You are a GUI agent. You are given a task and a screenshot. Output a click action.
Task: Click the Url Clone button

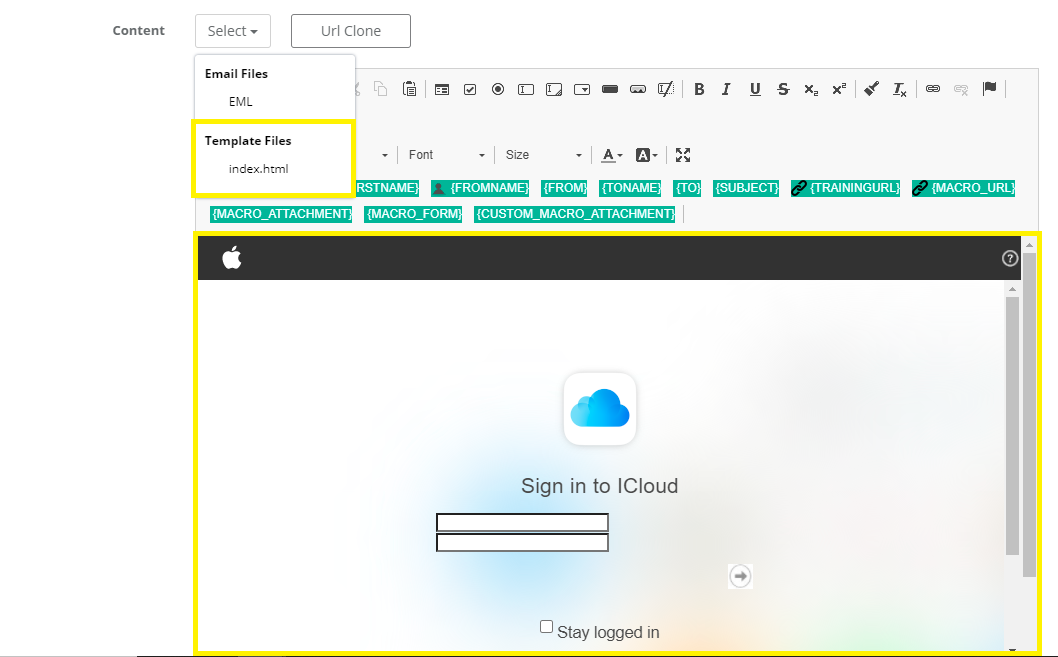tap(351, 31)
